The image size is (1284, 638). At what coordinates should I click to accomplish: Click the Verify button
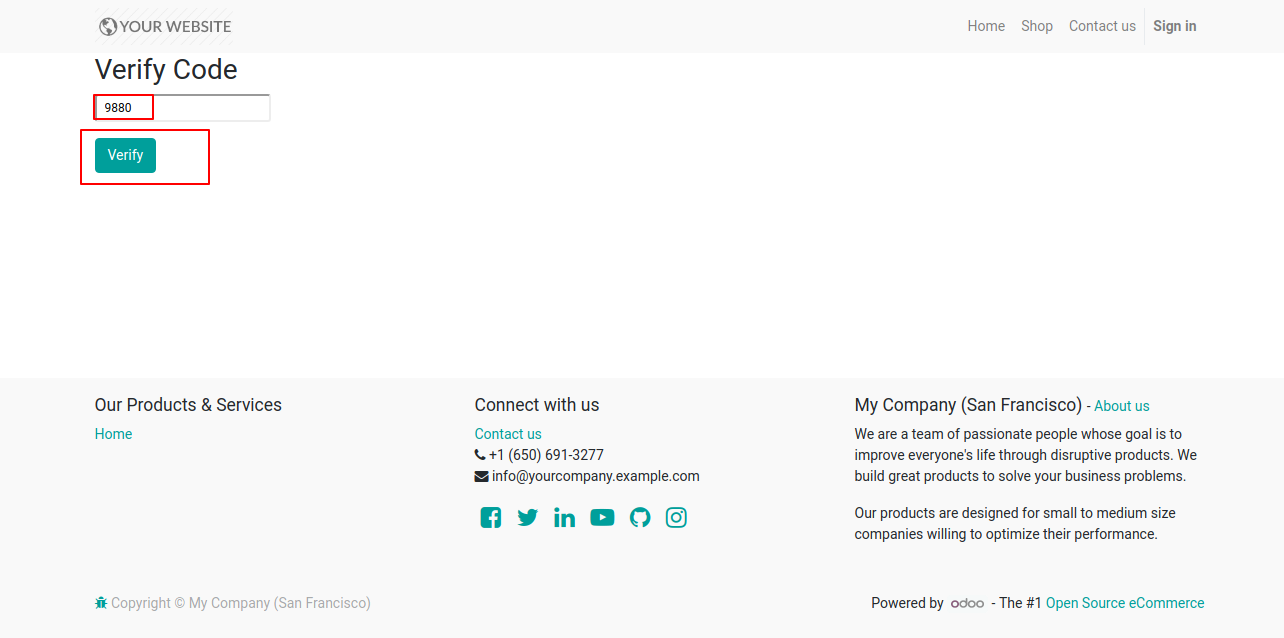(x=125, y=155)
